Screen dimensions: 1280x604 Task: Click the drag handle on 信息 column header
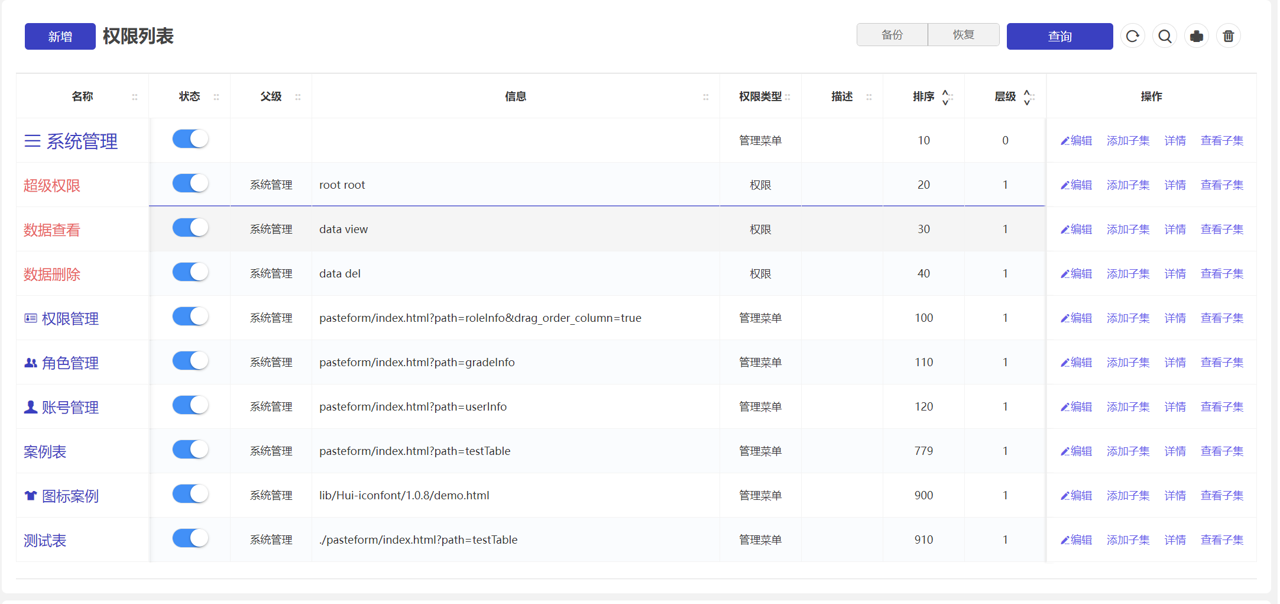coord(706,97)
